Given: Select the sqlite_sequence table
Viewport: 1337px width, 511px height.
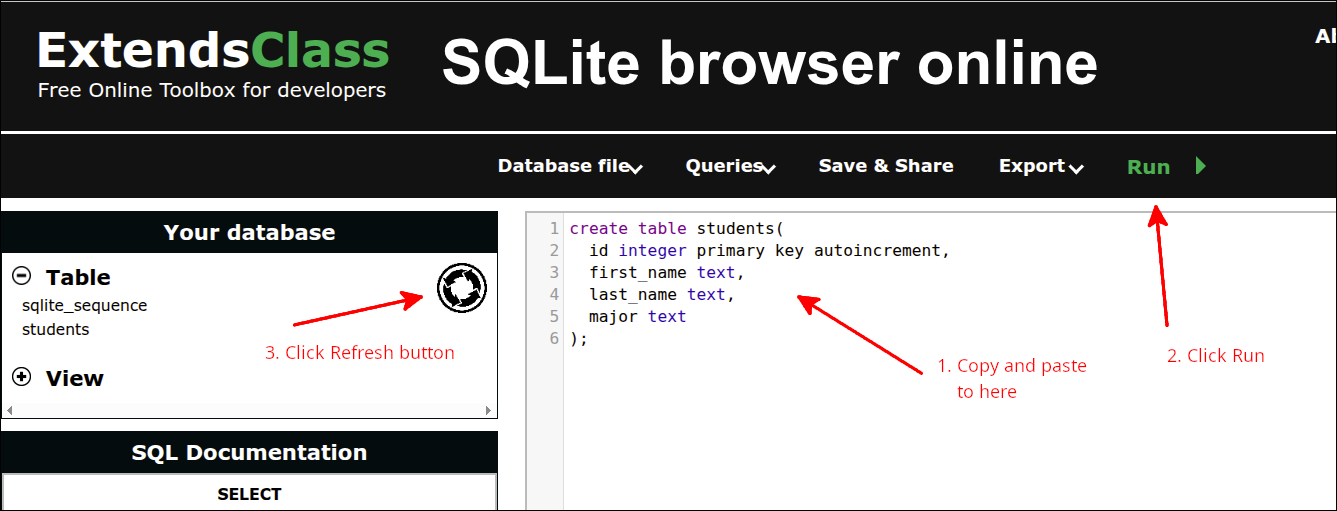Looking at the screenshot, I should tap(84, 306).
